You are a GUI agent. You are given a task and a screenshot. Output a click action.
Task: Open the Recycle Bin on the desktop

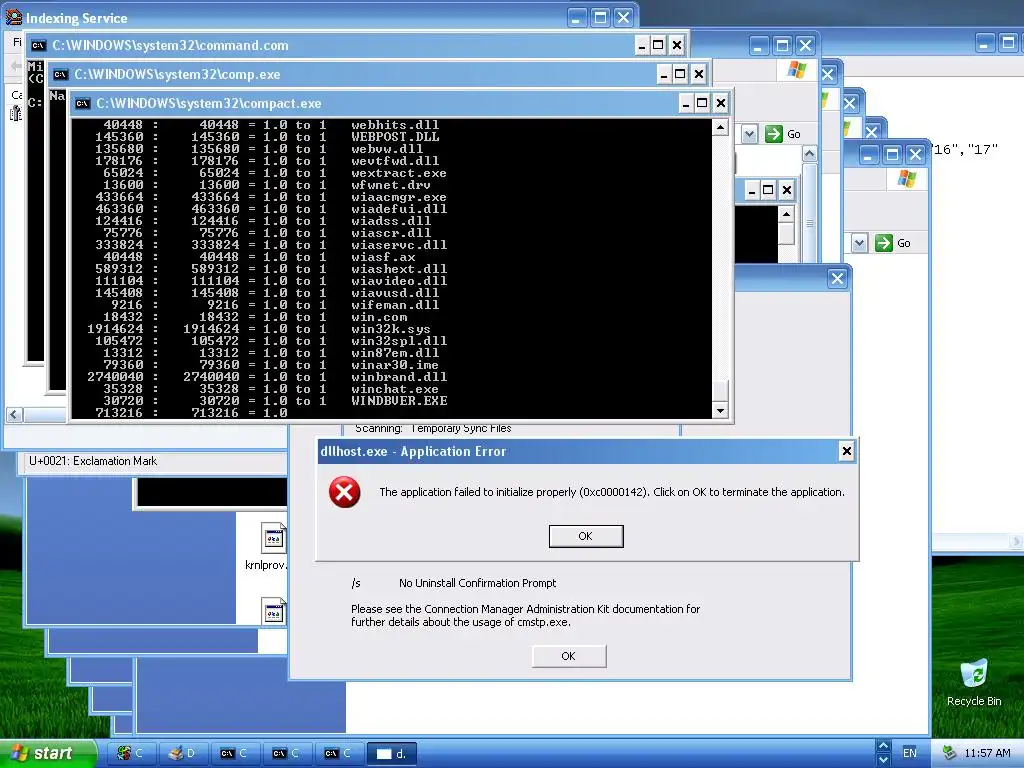974,683
